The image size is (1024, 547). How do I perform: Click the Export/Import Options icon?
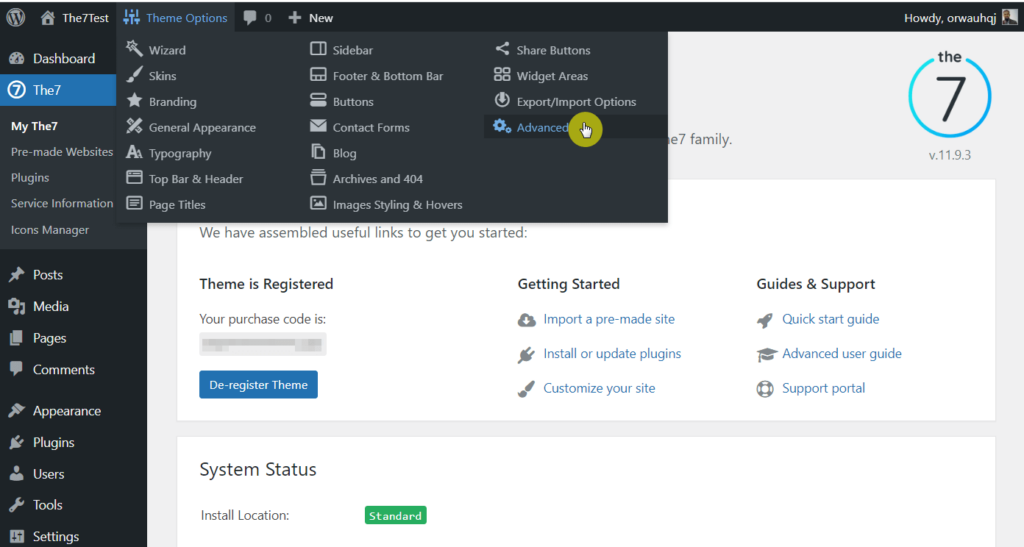(502, 101)
